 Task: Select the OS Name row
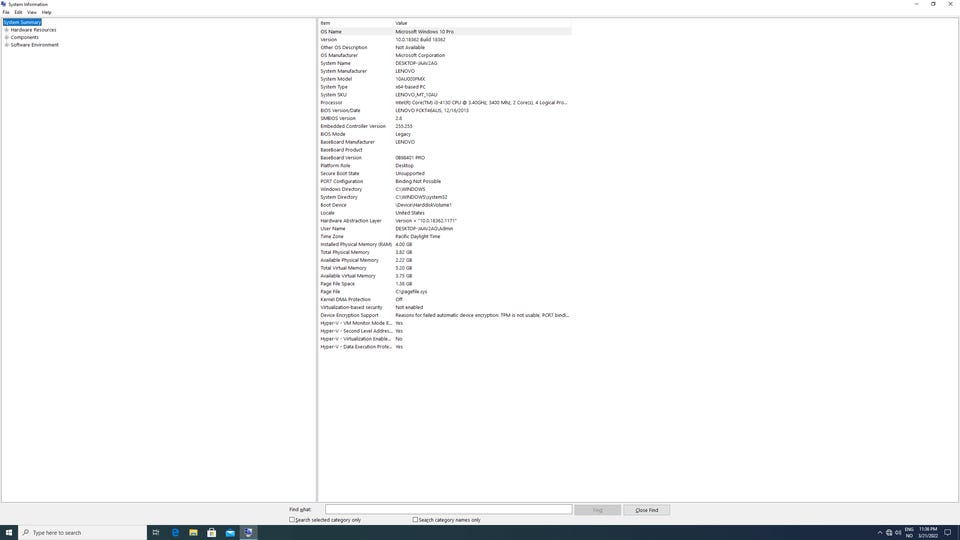click(445, 31)
